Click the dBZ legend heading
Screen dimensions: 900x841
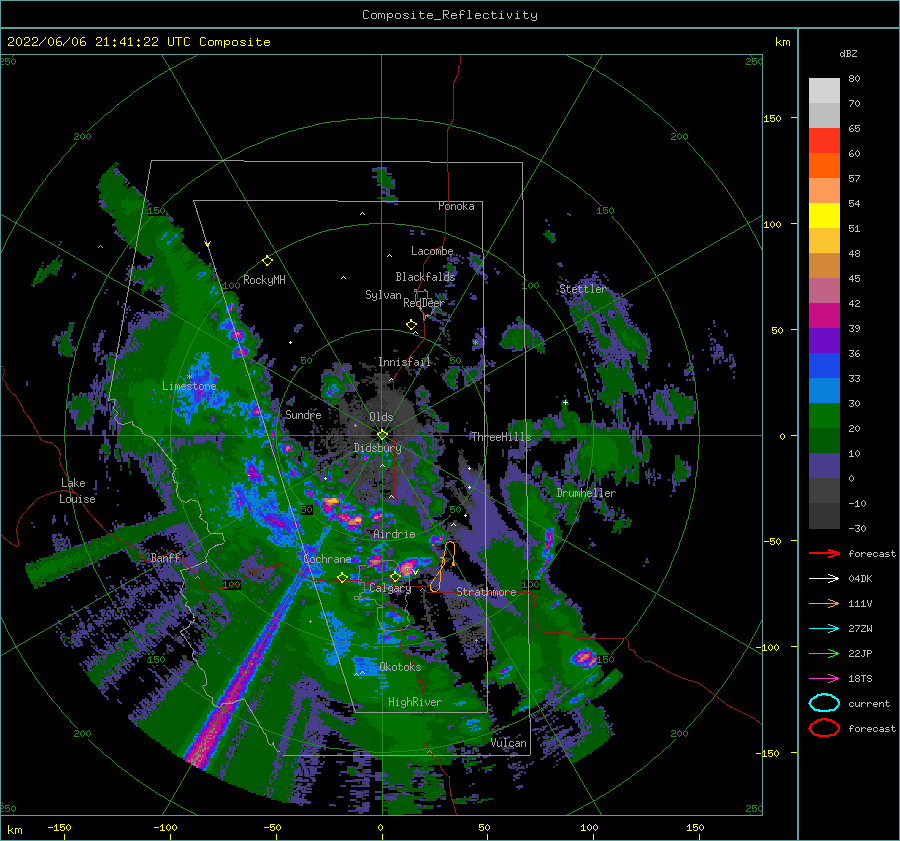point(848,54)
